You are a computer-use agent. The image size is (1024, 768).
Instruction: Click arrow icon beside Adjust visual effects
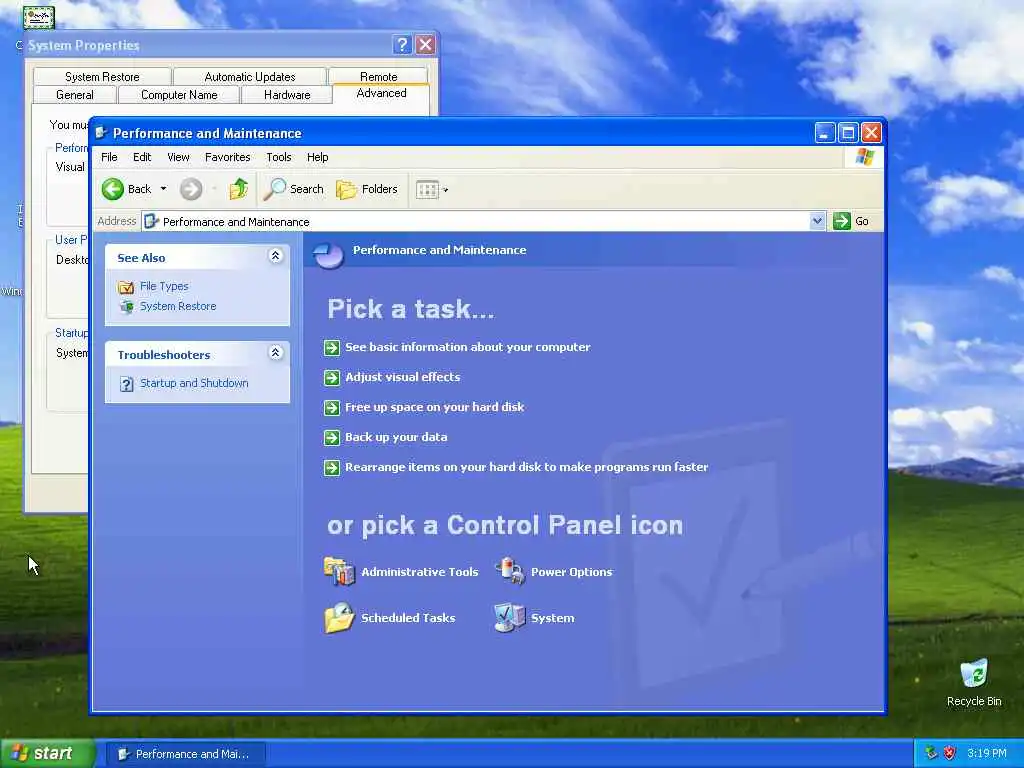(332, 377)
